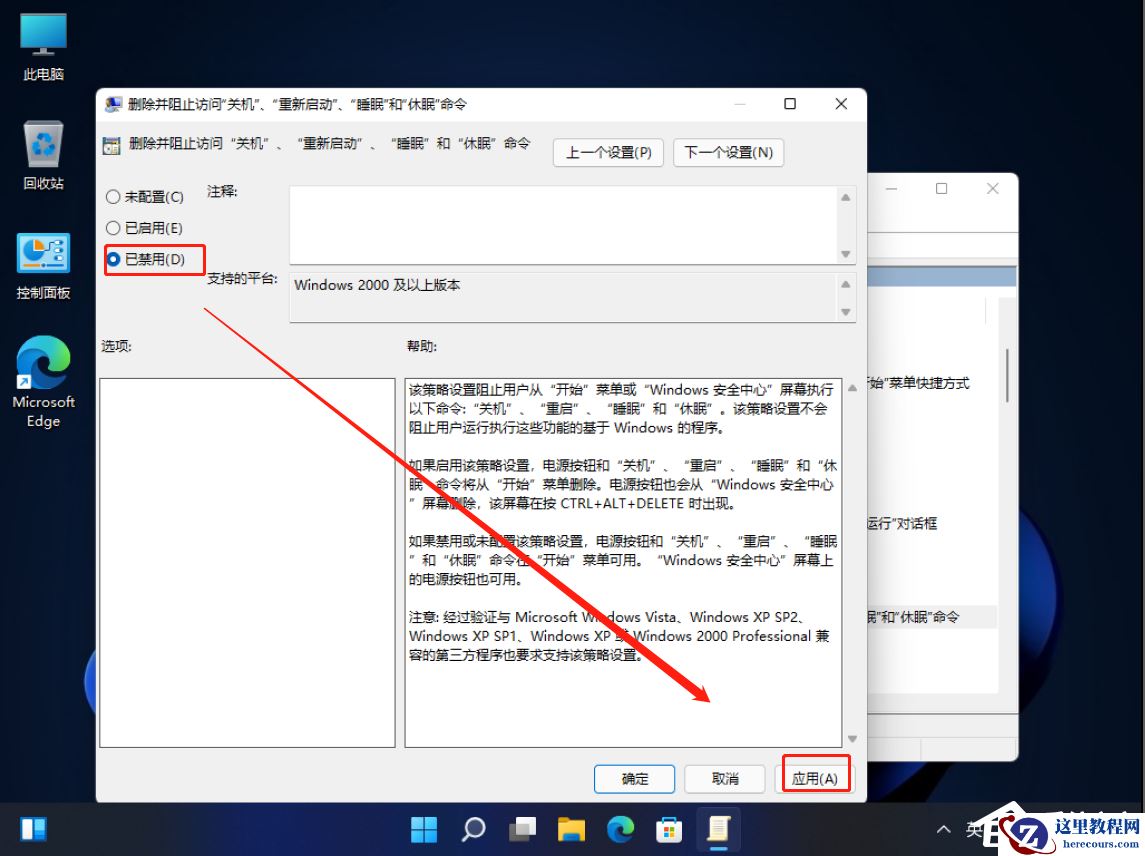This screenshot has height=856, width=1145.
Task: Select the 已禁用(D) radio button
Action: coord(111,259)
